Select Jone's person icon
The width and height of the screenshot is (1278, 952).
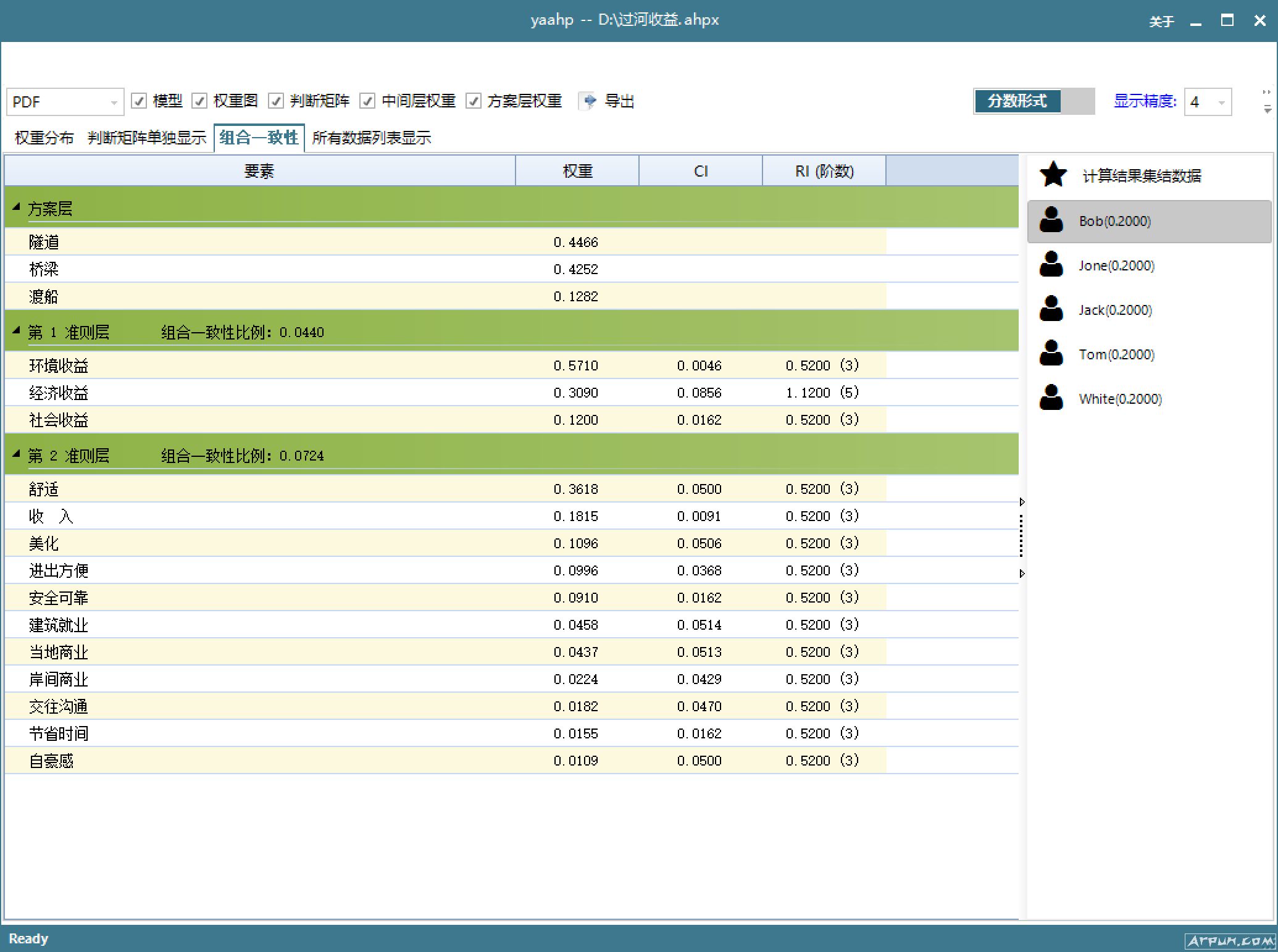[1051, 265]
